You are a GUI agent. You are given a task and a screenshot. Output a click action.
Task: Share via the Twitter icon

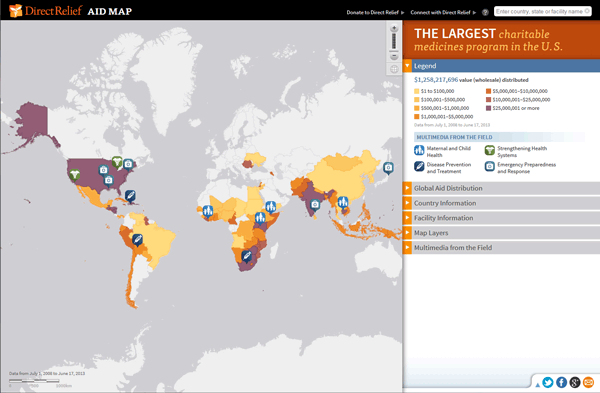(x=548, y=382)
